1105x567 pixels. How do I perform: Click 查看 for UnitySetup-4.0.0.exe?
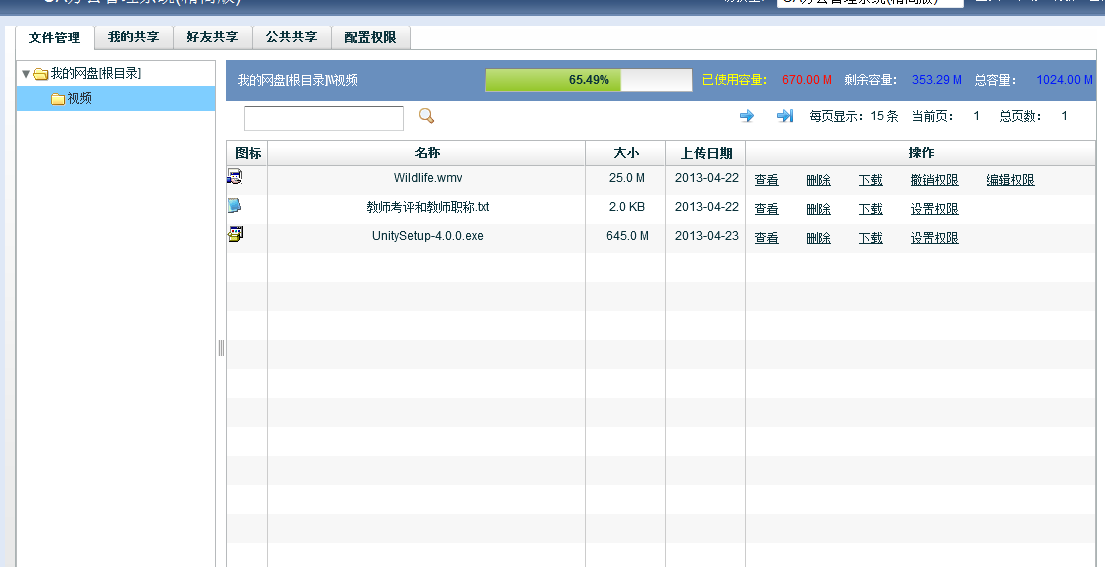pyautogui.click(x=767, y=238)
